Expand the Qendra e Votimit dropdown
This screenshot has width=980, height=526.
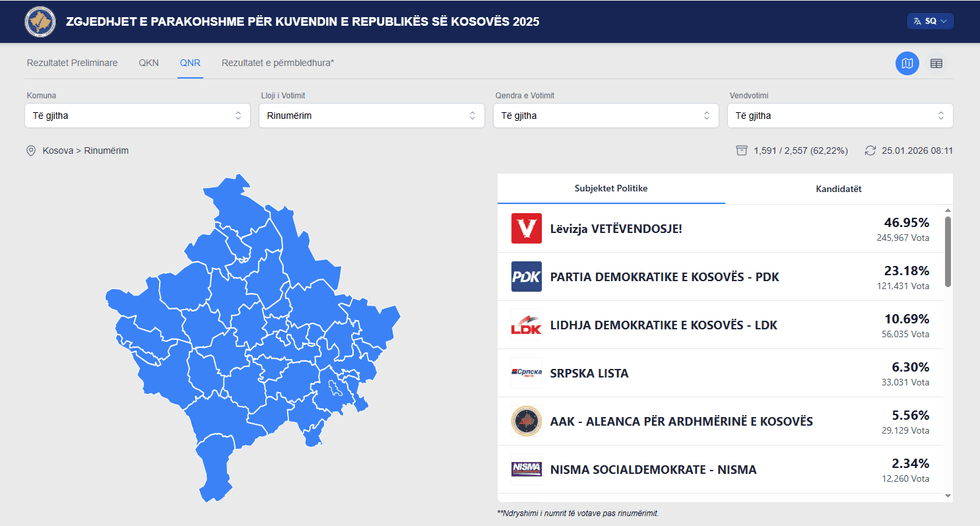(x=605, y=116)
